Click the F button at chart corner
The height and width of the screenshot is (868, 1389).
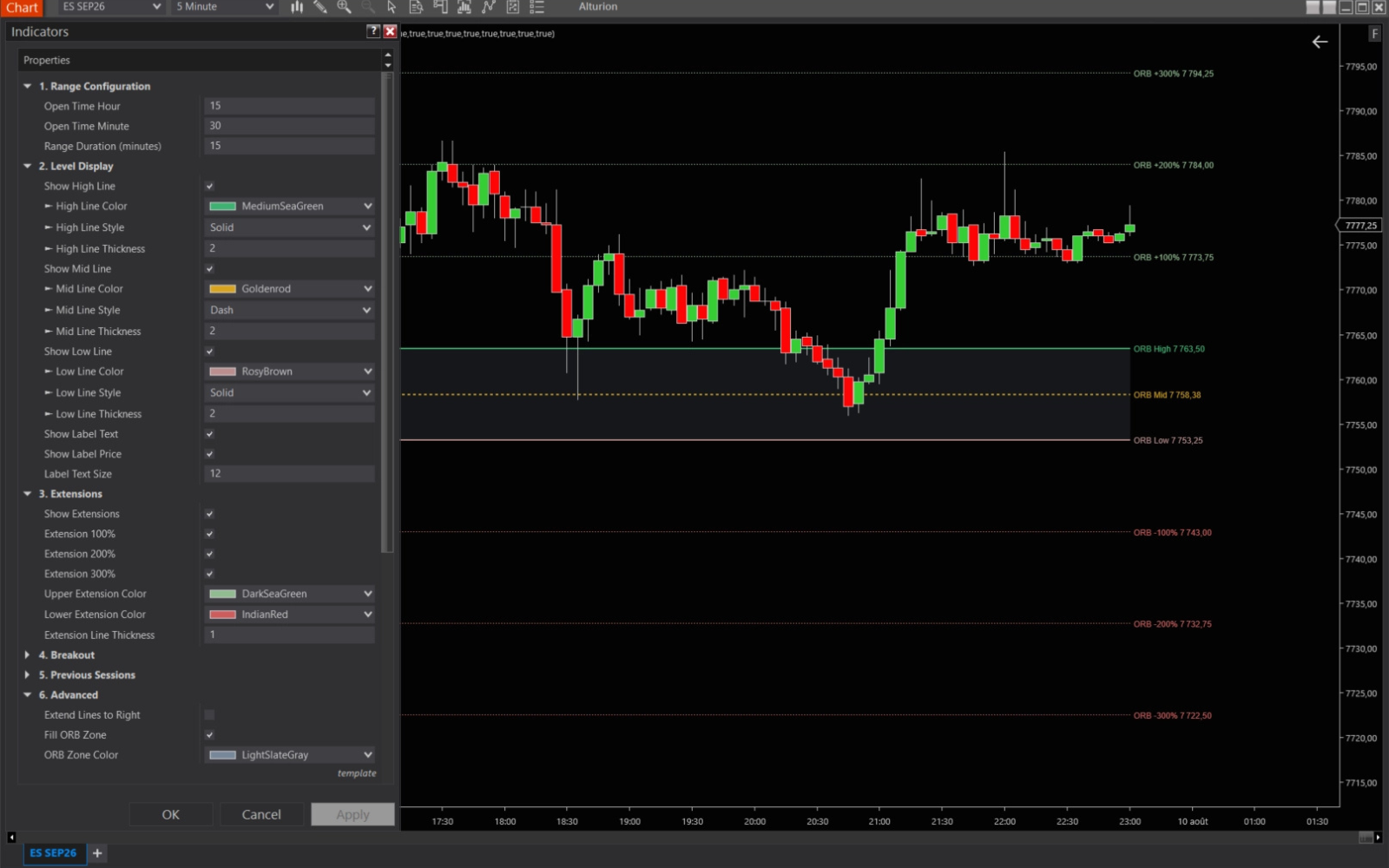point(1374,34)
